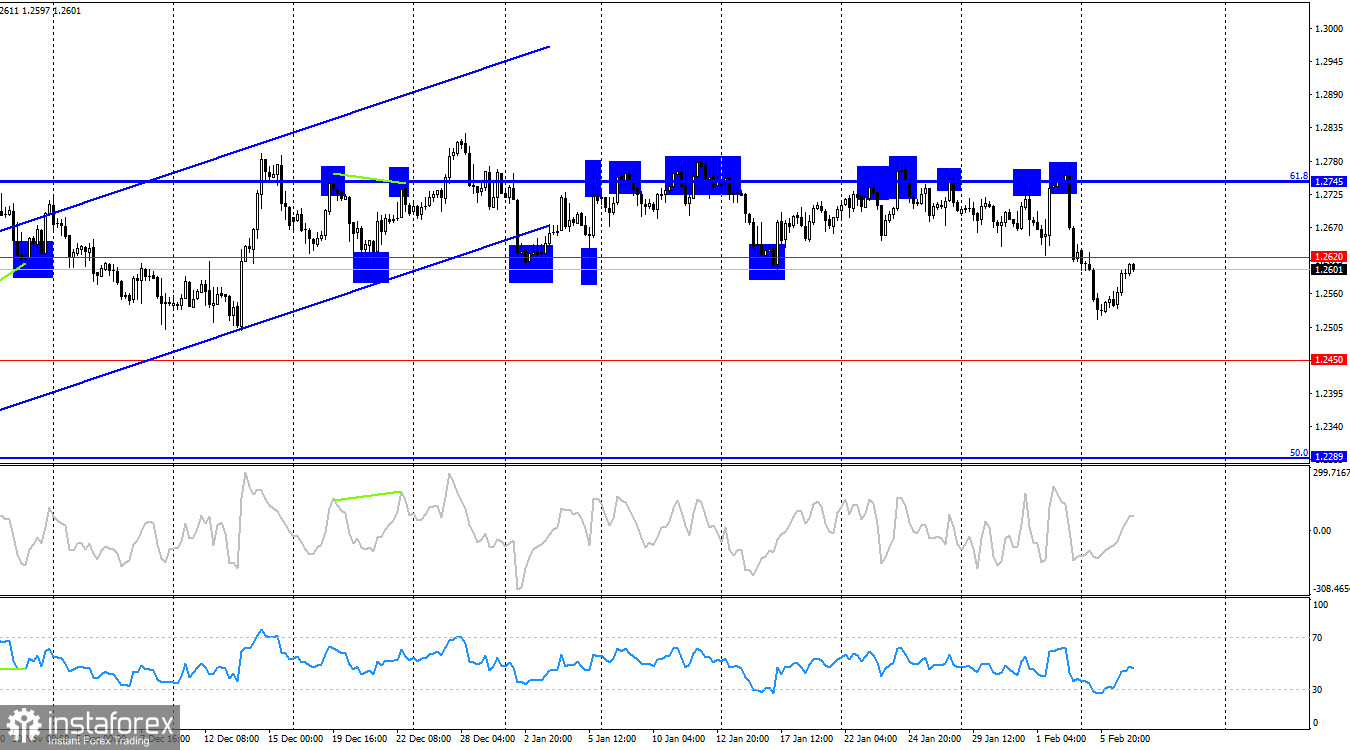Click the 5 Jan 12:00 time label

pos(614,739)
